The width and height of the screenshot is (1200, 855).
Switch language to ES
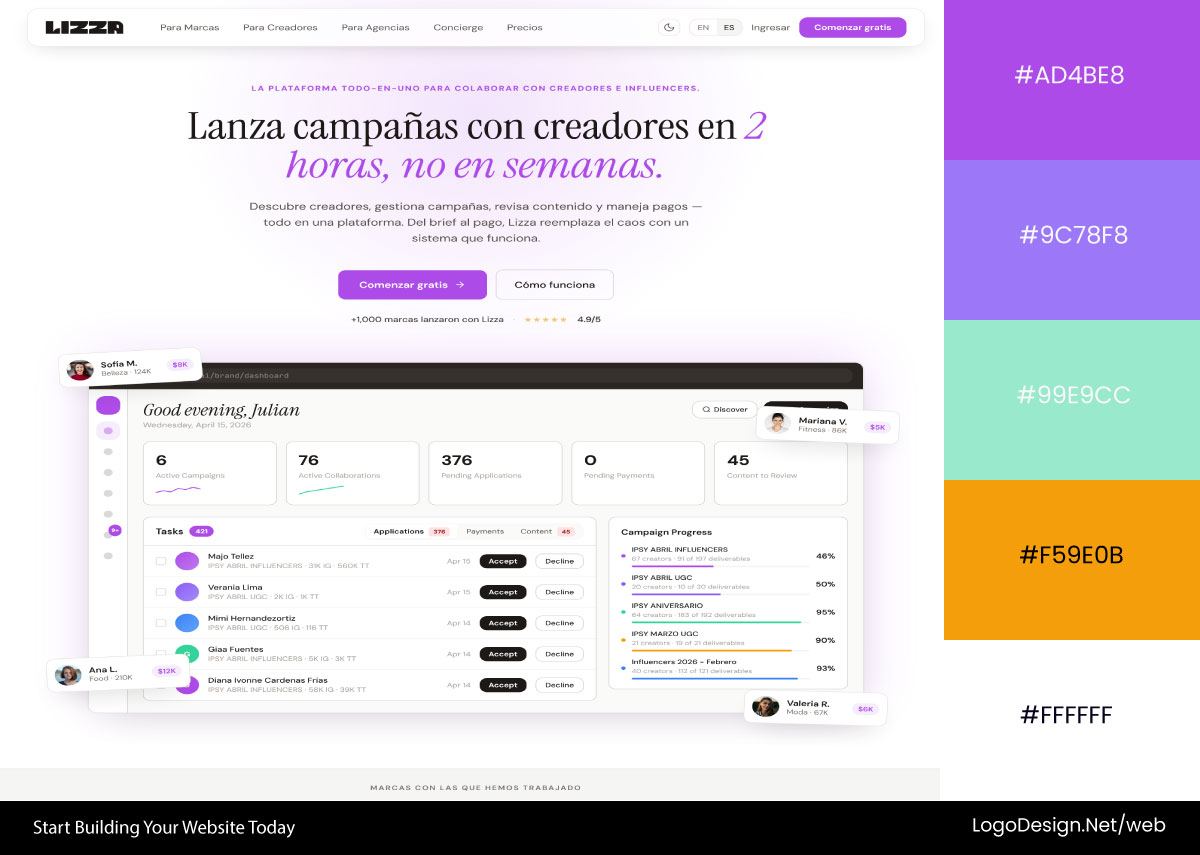[729, 27]
